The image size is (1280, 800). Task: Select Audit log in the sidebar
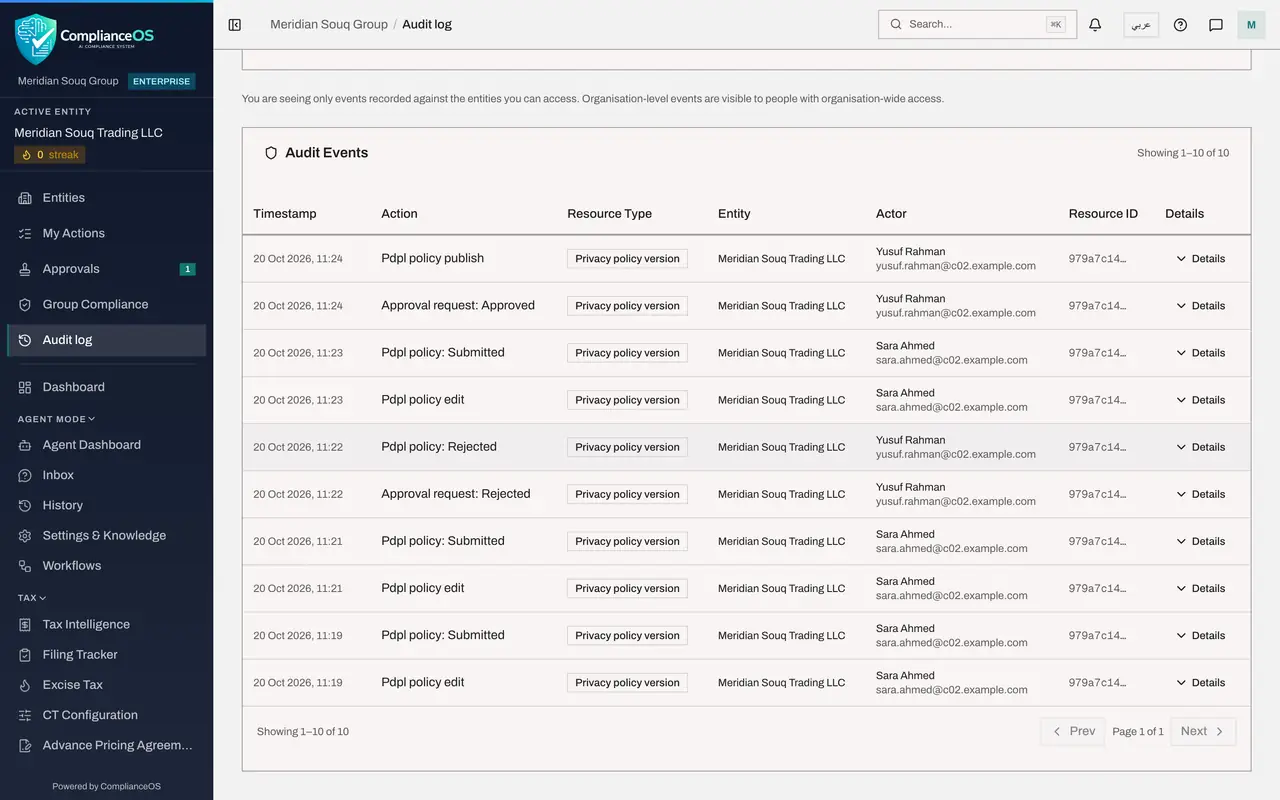click(x=106, y=340)
